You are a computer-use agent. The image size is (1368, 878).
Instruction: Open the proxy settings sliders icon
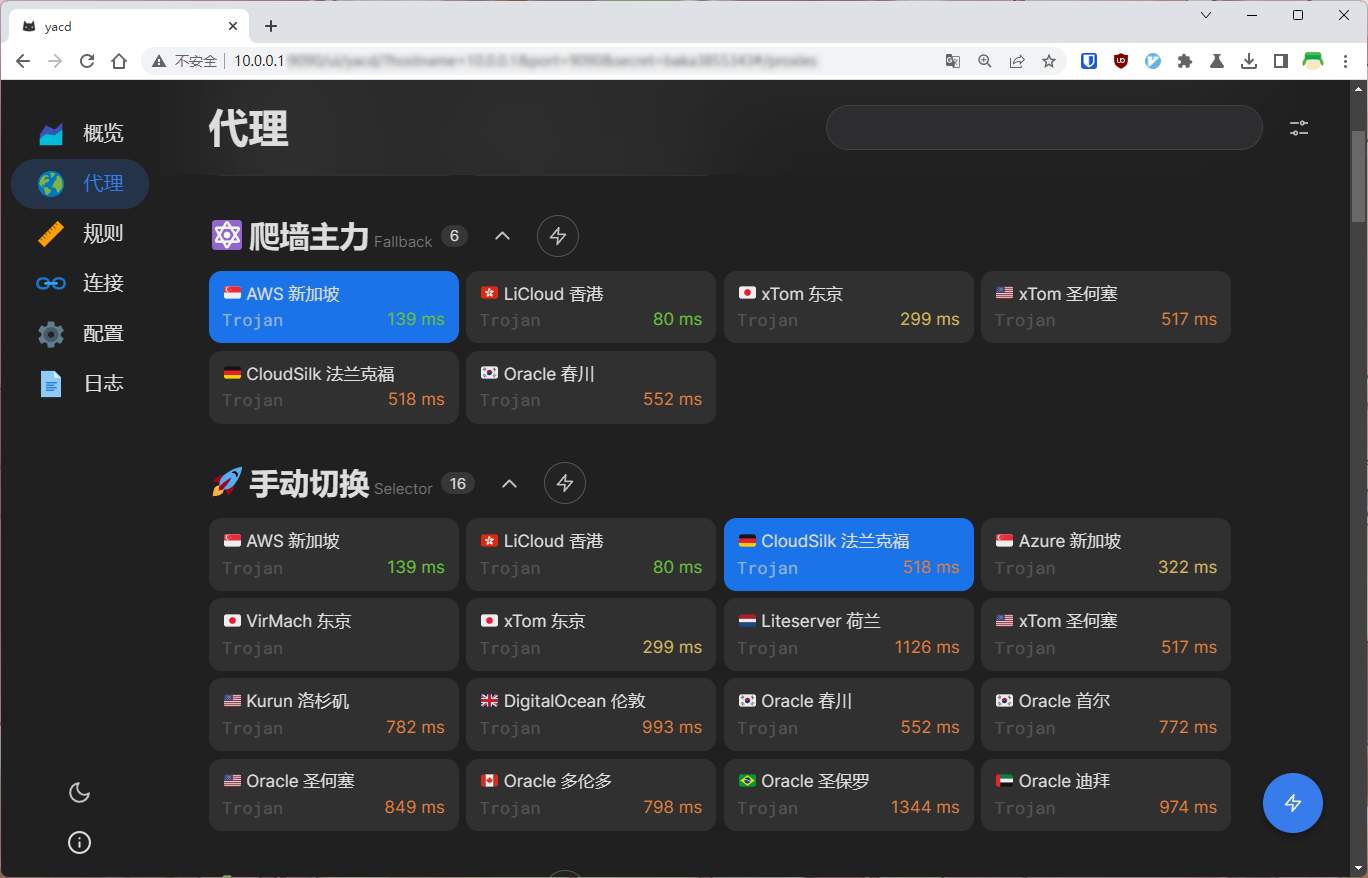pyautogui.click(x=1298, y=128)
